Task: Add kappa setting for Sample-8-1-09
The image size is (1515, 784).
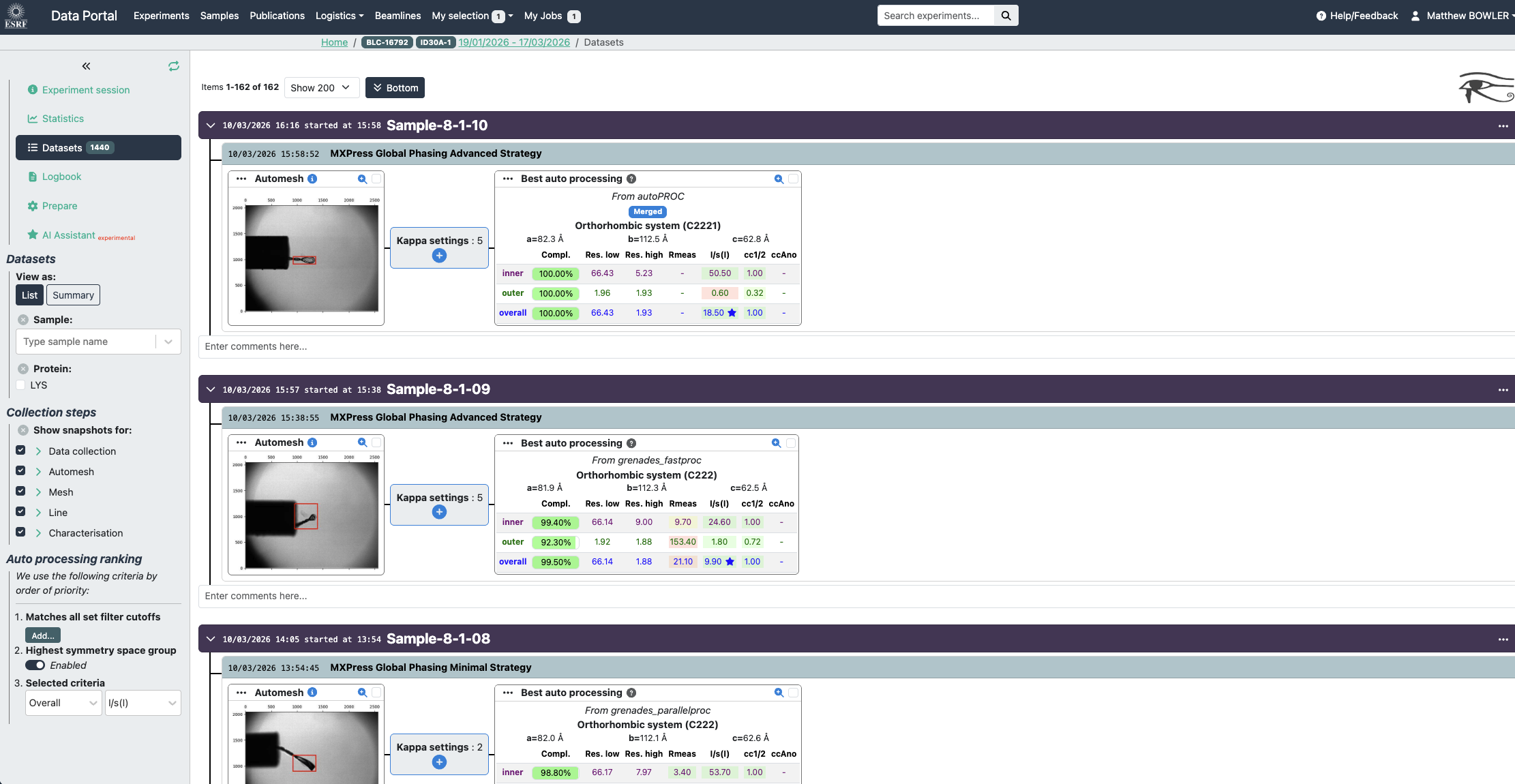Action: pyautogui.click(x=439, y=512)
